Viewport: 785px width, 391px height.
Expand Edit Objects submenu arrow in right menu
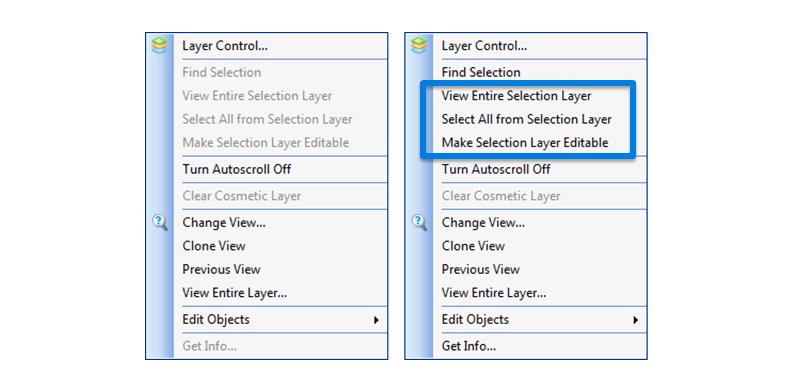tap(636, 320)
